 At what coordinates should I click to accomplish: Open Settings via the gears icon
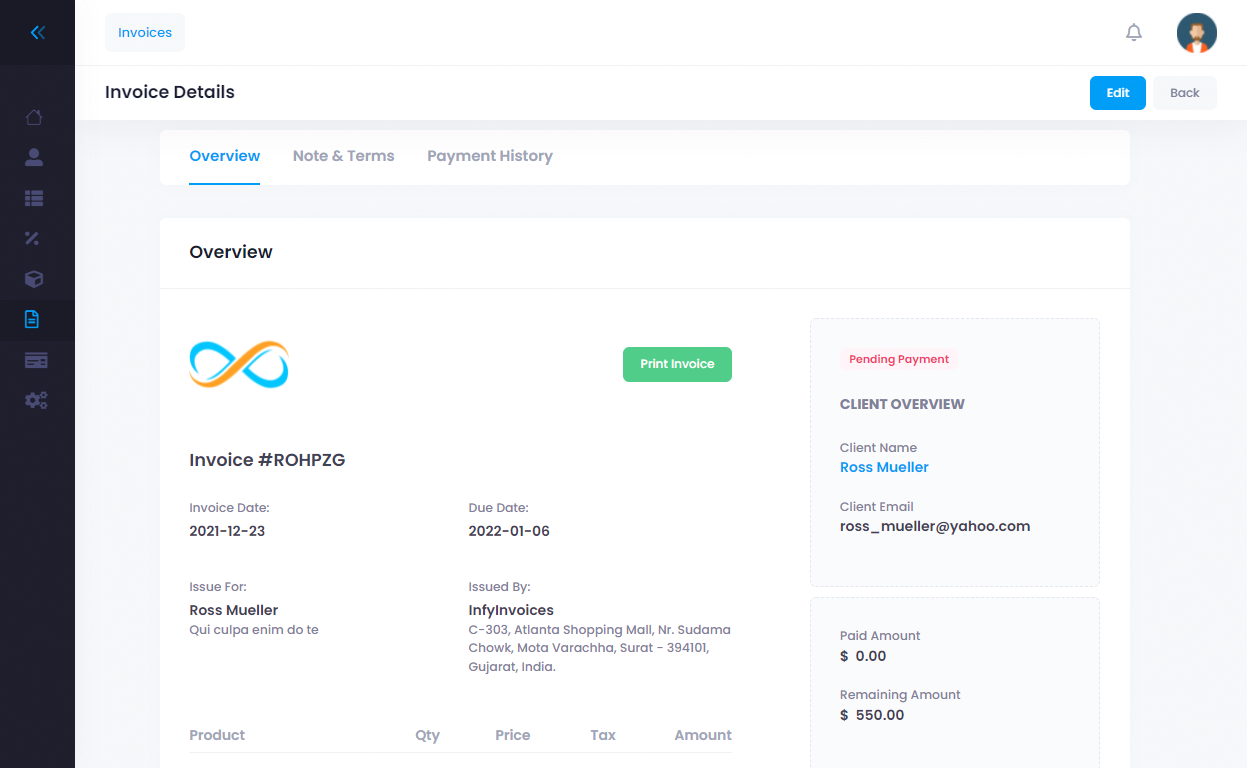34,400
